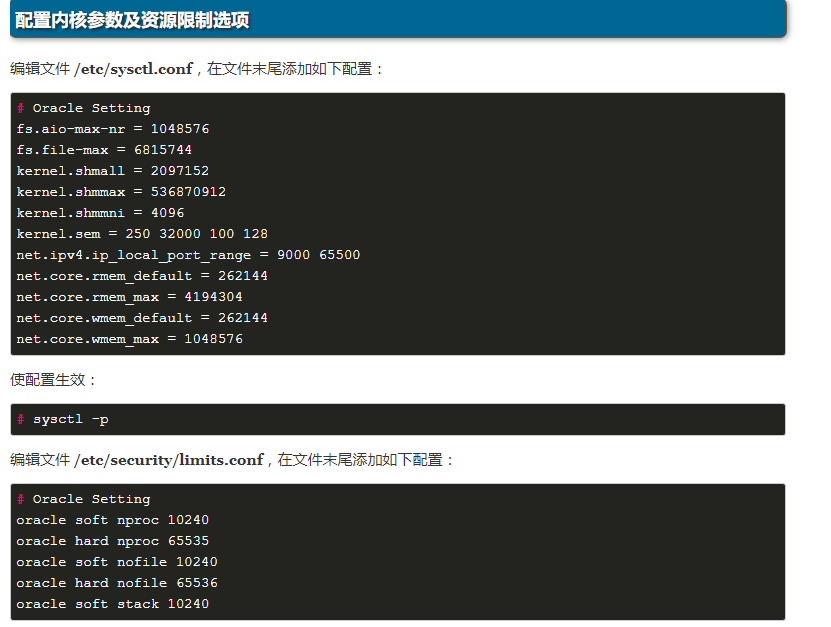
Task: Click the line kernel.sem = 250 32000 100 128
Action: click(x=142, y=234)
